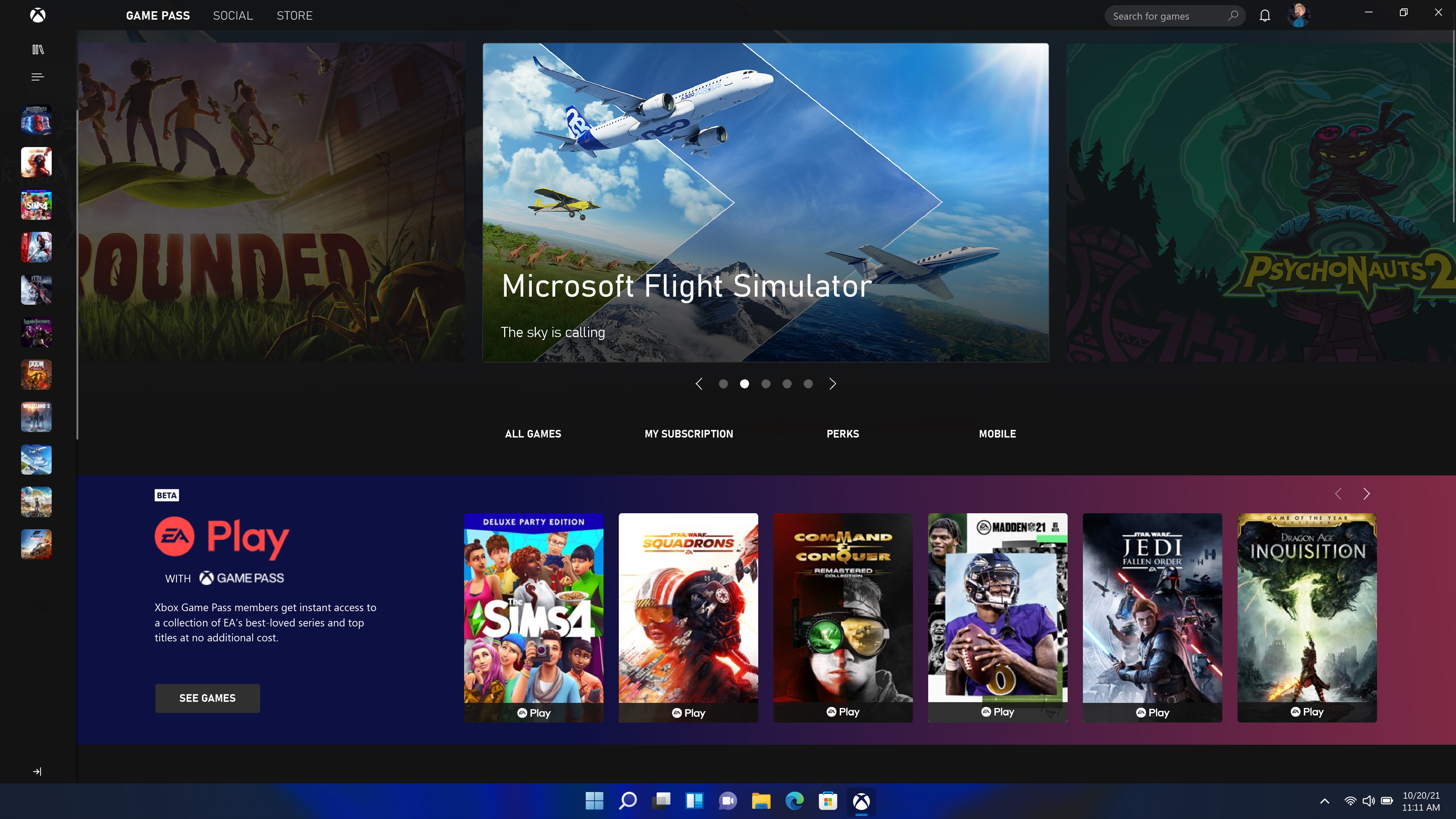Viewport: 1456px width, 819px height.
Task: Select the ALL GAMES tab
Action: [x=533, y=434]
